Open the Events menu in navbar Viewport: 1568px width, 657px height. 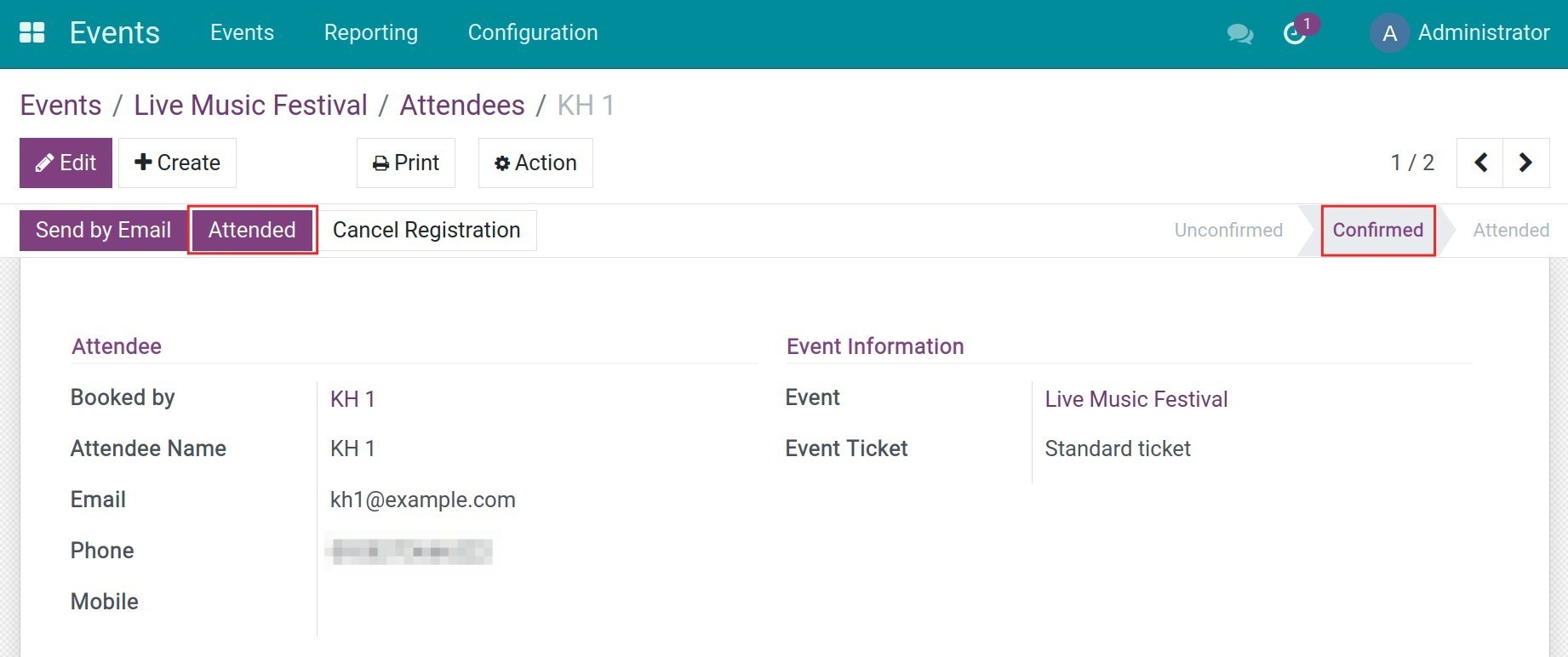[242, 33]
